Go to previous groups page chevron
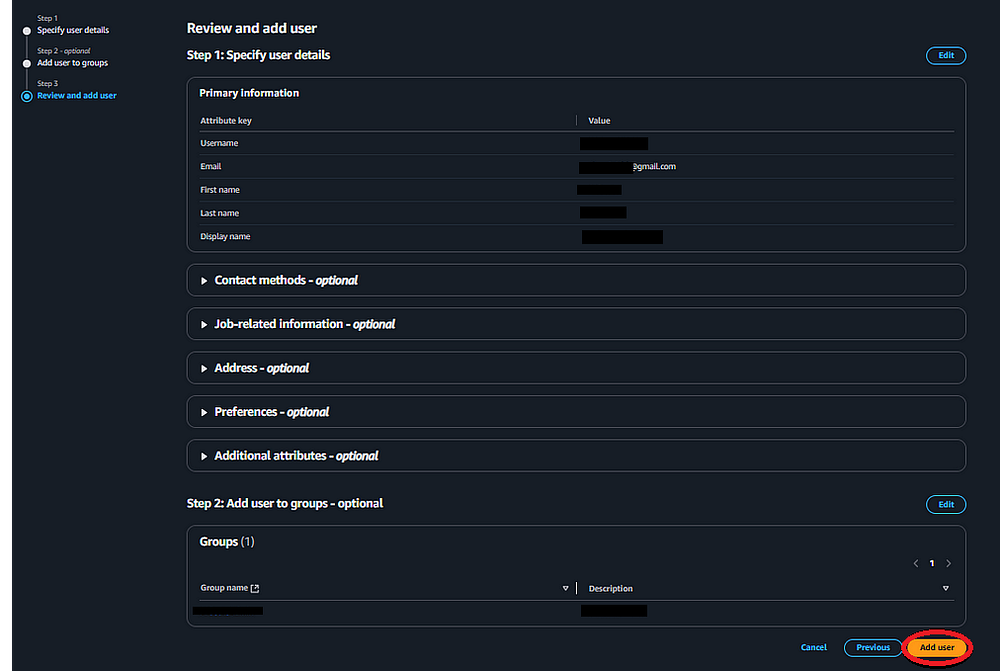Image resolution: width=1000 pixels, height=671 pixels. tap(915, 564)
